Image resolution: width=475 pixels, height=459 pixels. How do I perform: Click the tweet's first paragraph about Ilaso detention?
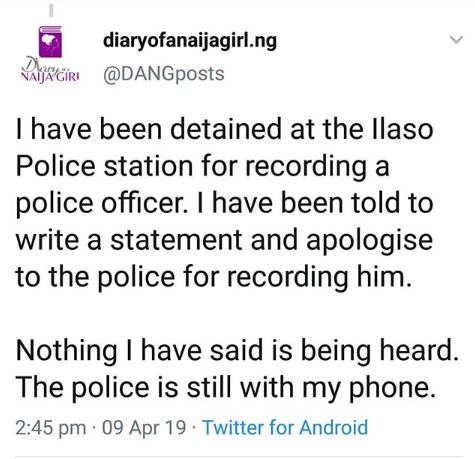(224, 203)
